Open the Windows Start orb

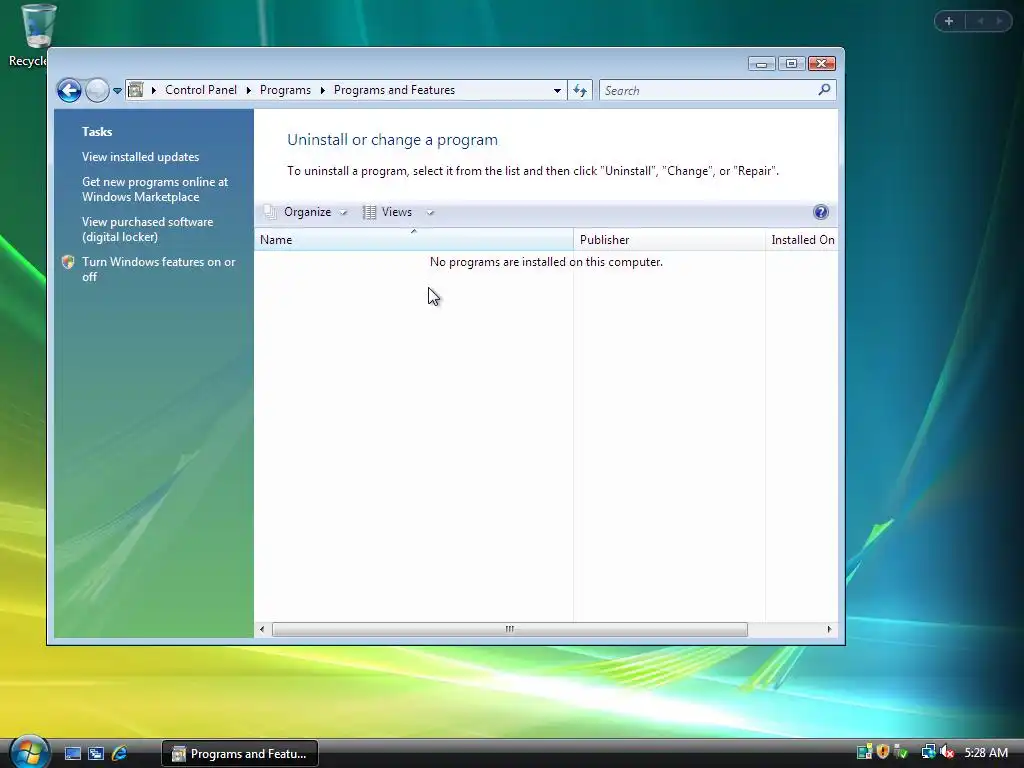coord(27,752)
